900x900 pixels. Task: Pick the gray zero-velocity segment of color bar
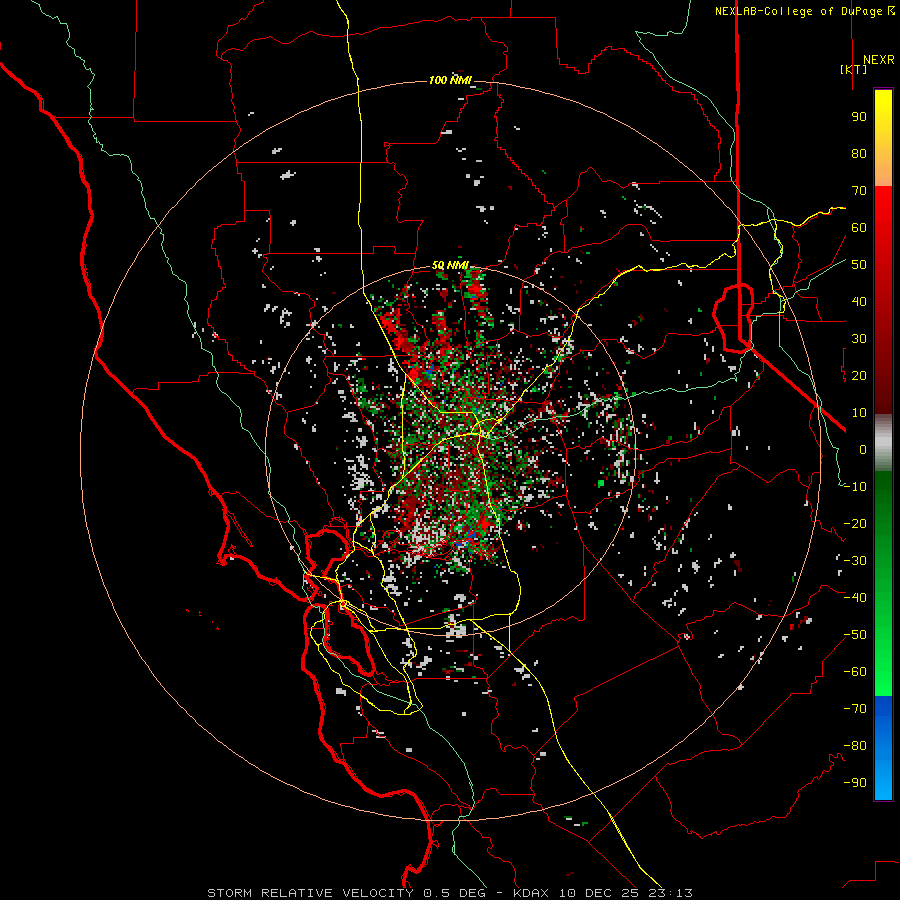pyautogui.click(x=883, y=442)
